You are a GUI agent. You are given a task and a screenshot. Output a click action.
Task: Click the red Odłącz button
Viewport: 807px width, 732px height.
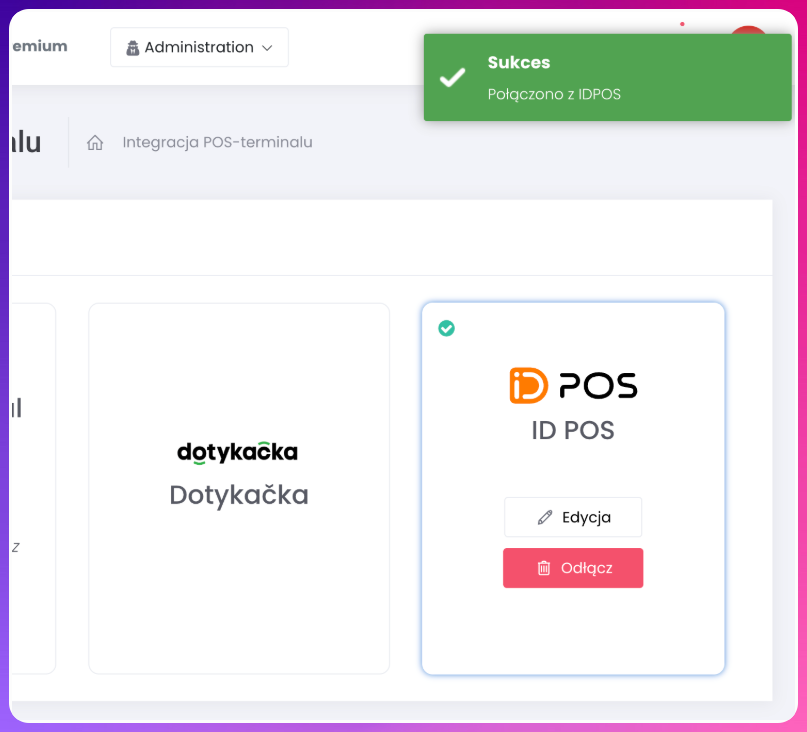572,567
